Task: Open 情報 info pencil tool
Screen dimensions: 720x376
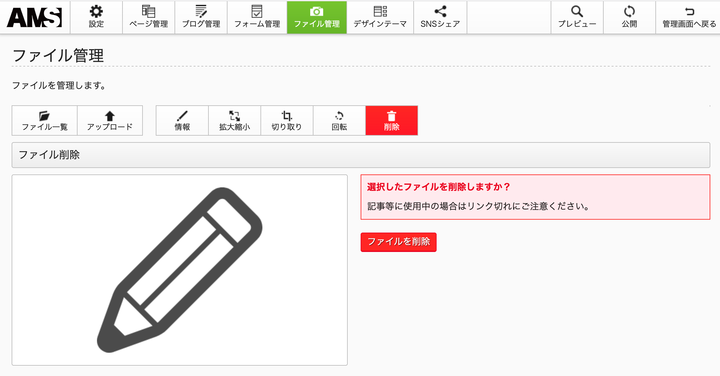Action: 182,121
